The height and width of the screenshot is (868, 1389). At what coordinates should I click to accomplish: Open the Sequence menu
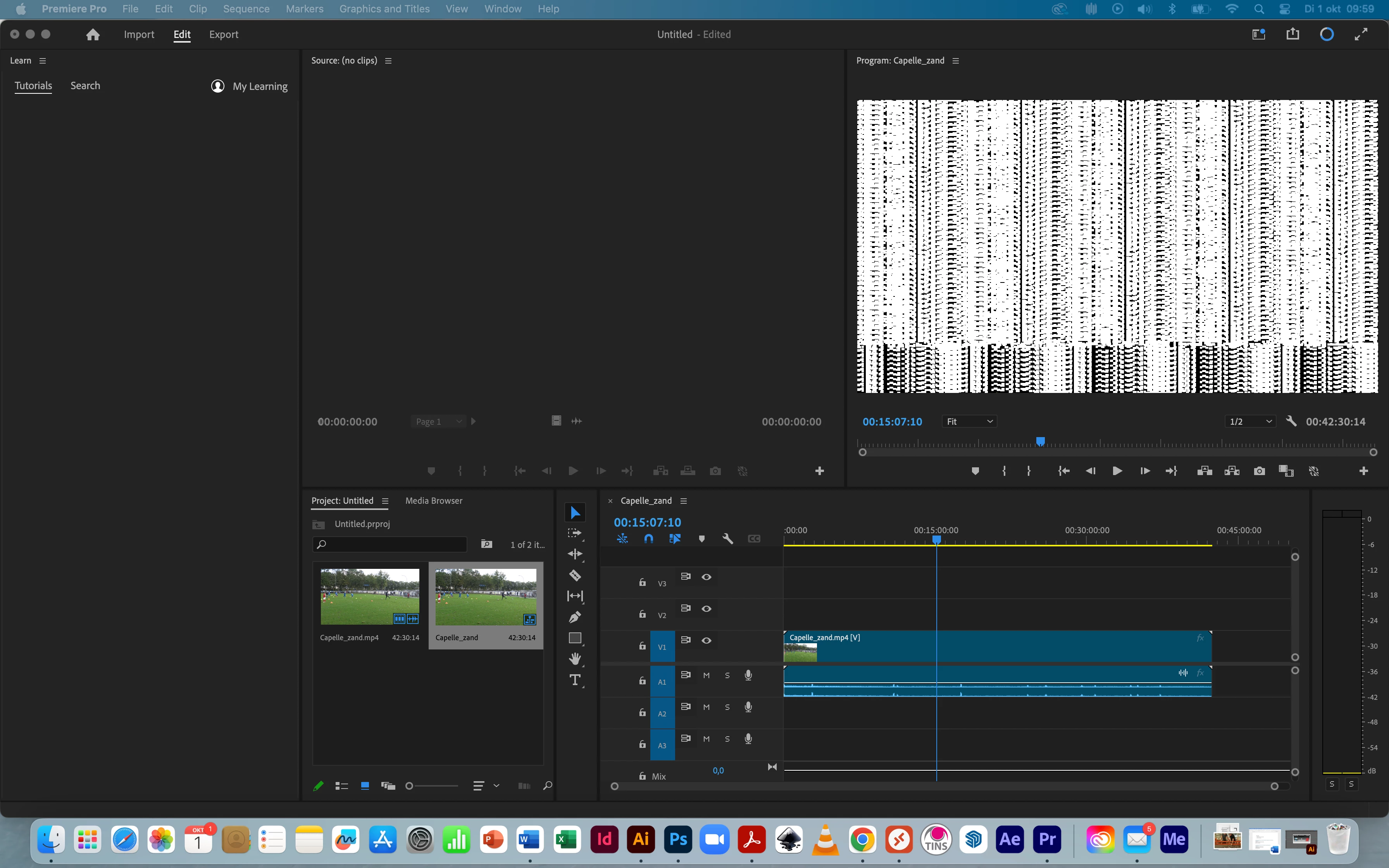pyautogui.click(x=246, y=9)
